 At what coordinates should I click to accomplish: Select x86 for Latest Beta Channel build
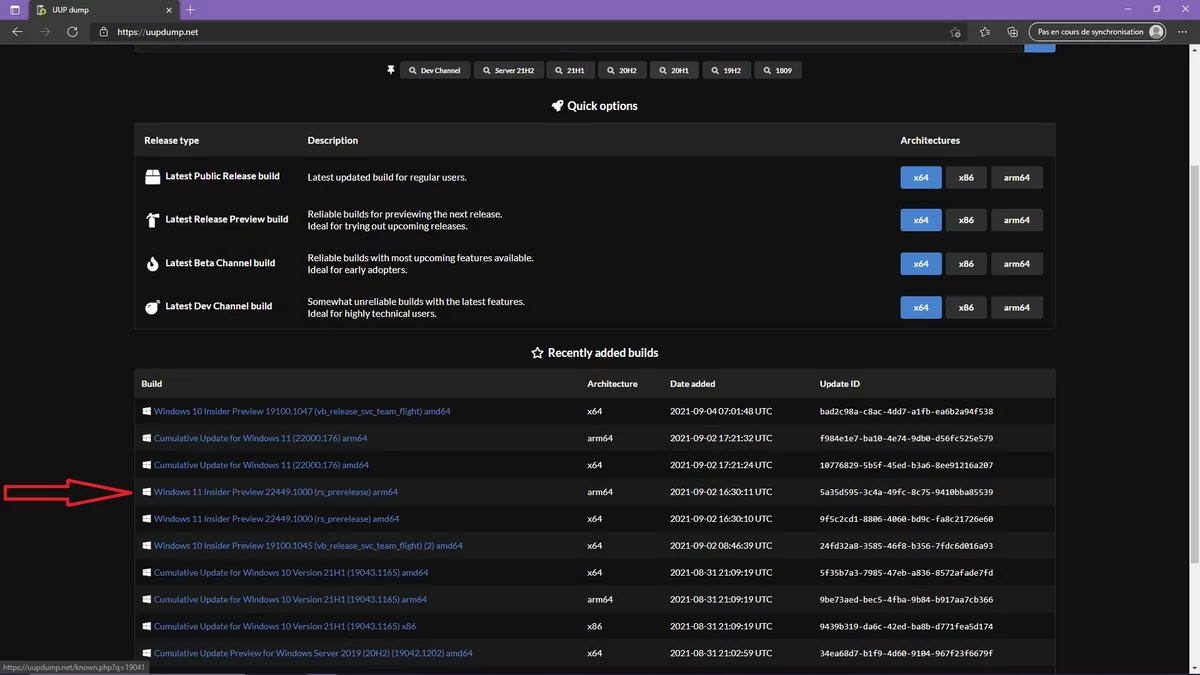tap(965, 264)
